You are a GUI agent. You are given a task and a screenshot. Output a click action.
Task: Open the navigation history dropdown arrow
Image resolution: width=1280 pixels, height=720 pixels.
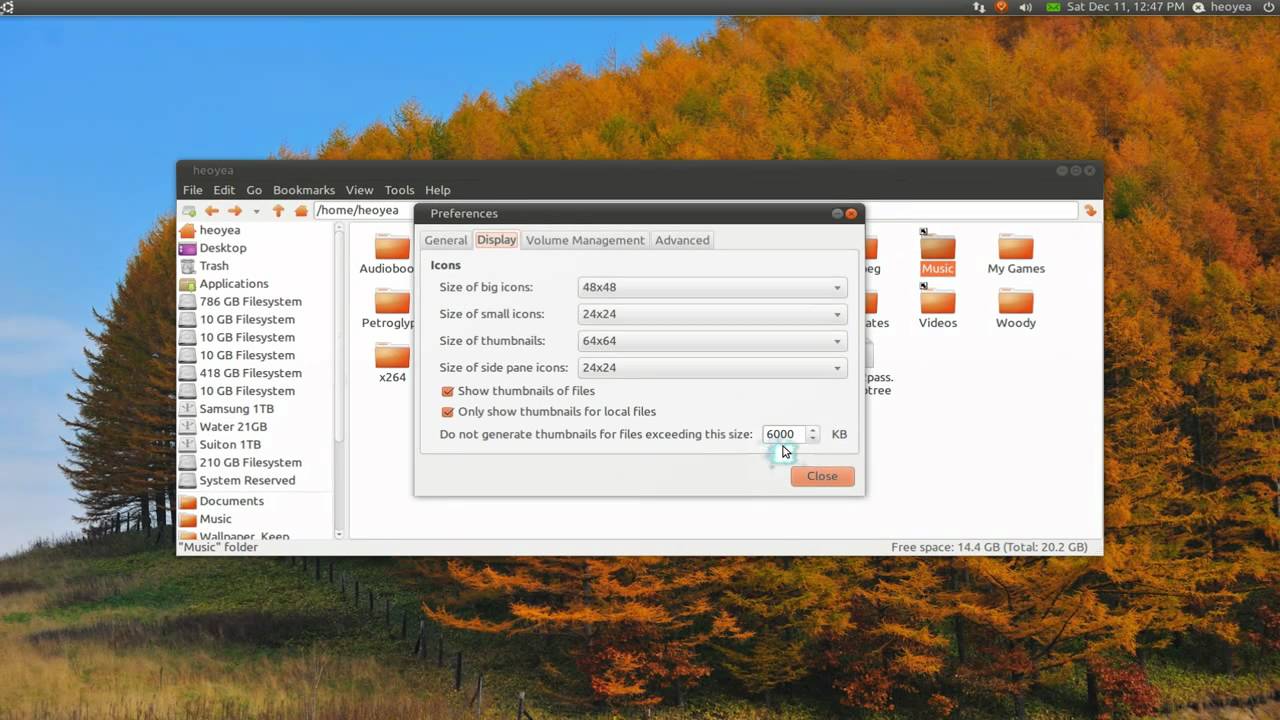click(256, 211)
